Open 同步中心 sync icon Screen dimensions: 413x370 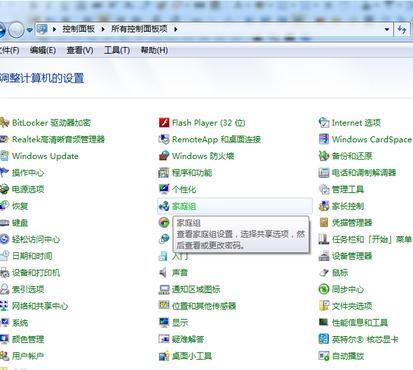click(x=324, y=289)
